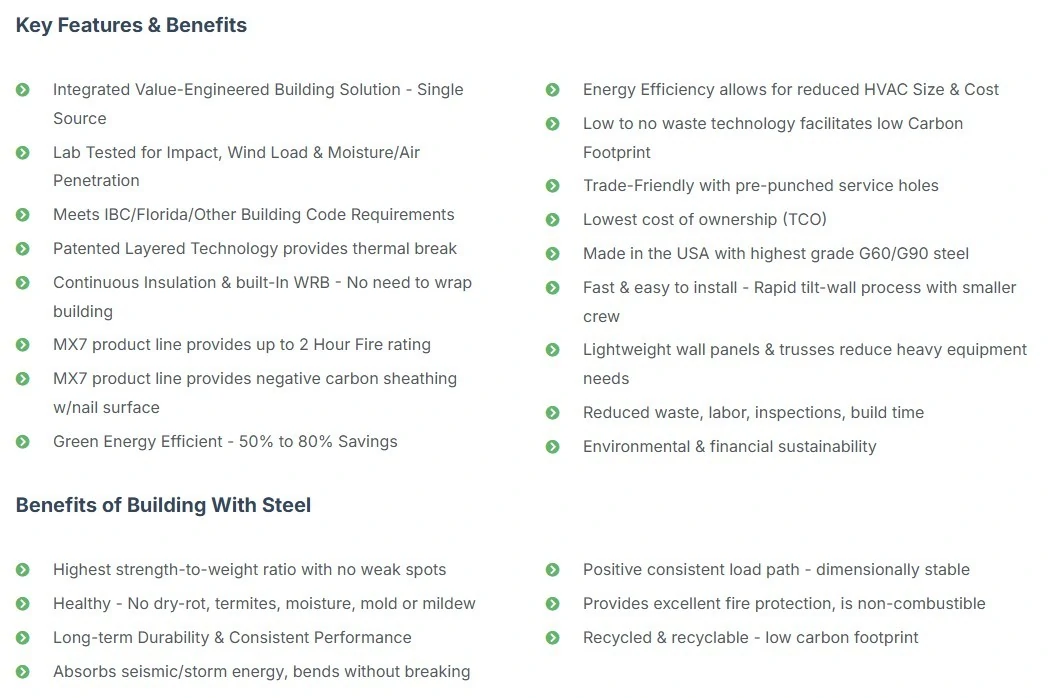Select green icon next to Patented Layered Technology
The width and height of the screenshot is (1056, 698).
23,249
